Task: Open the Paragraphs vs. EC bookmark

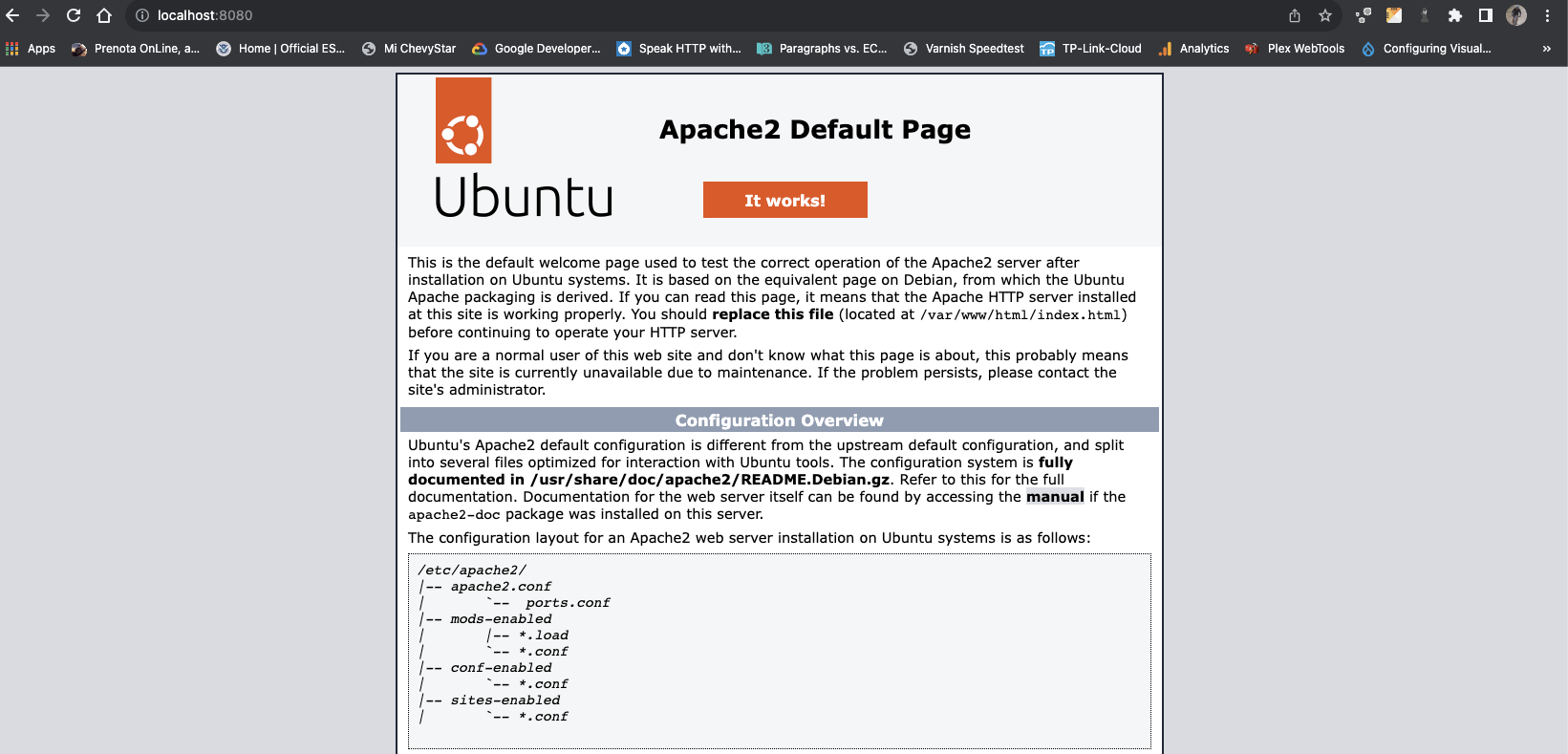Action: (822, 49)
